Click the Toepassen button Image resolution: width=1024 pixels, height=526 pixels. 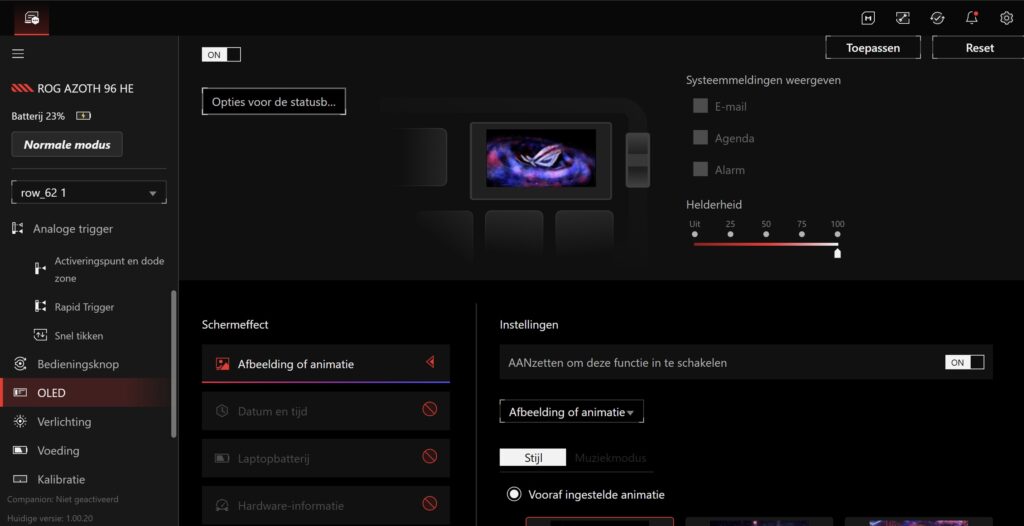(872, 48)
